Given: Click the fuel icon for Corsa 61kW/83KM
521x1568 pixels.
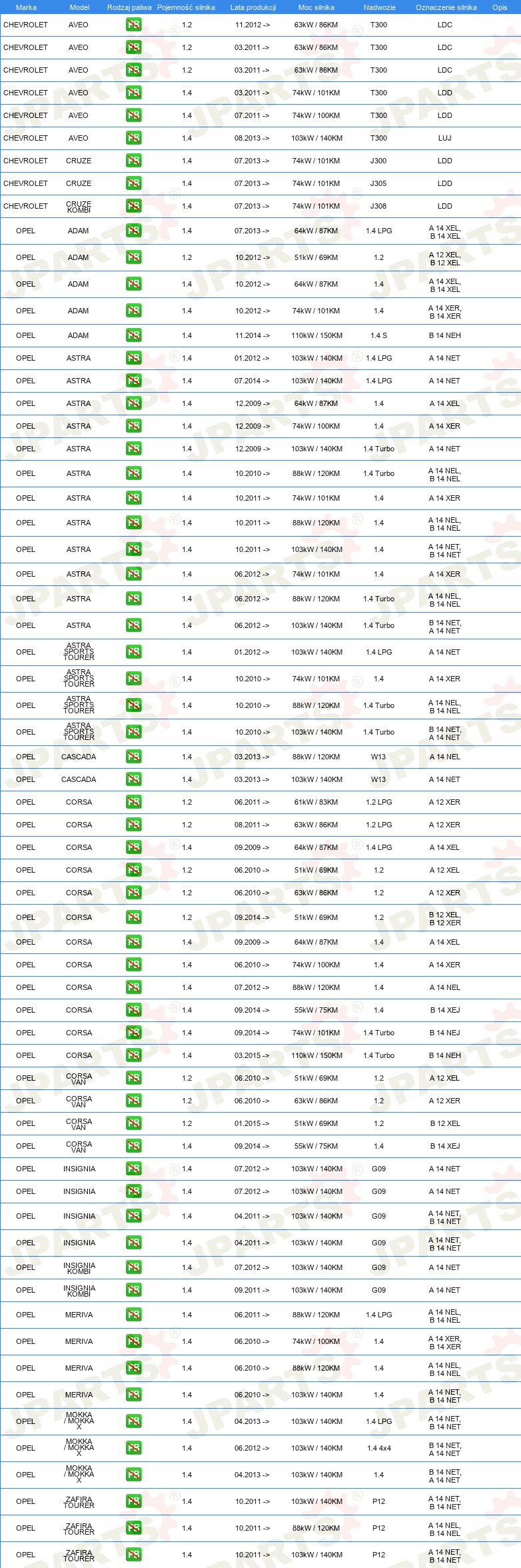Looking at the screenshot, I should 133,802.
